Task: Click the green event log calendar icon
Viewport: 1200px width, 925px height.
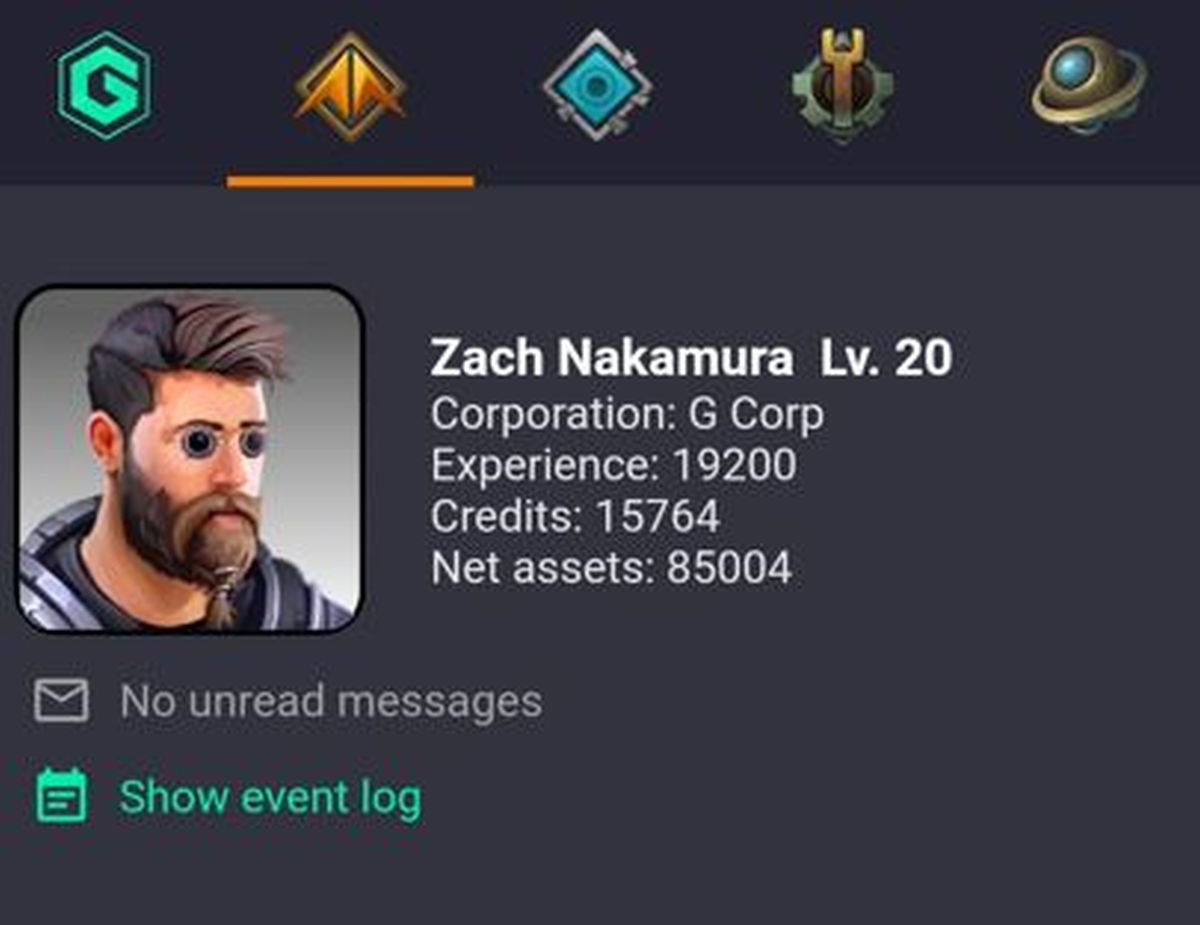Action: coord(61,796)
